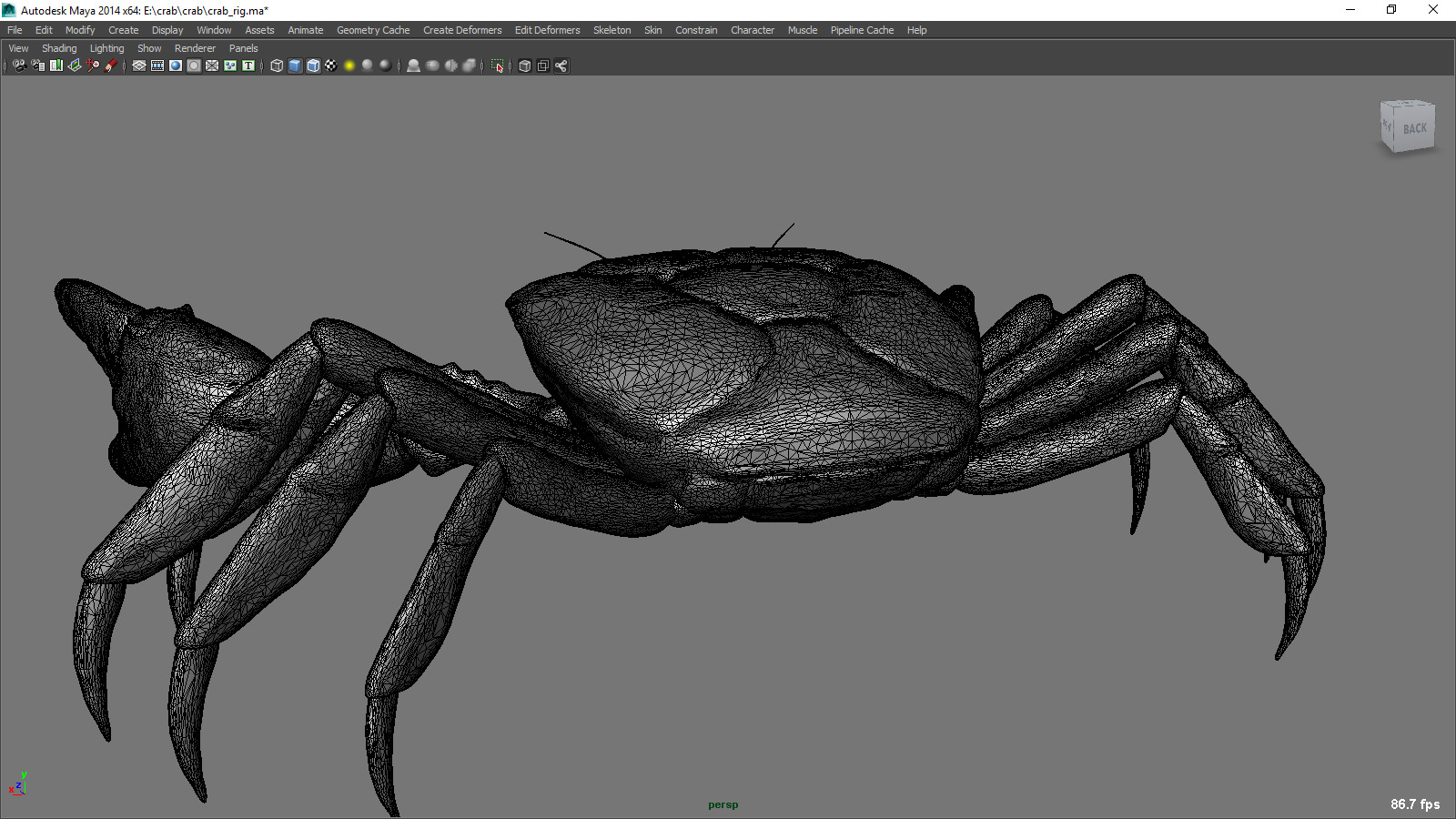This screenshot has width=1456, height=819.
Task: Select the Grease Pencil icon
Action: 111,66
